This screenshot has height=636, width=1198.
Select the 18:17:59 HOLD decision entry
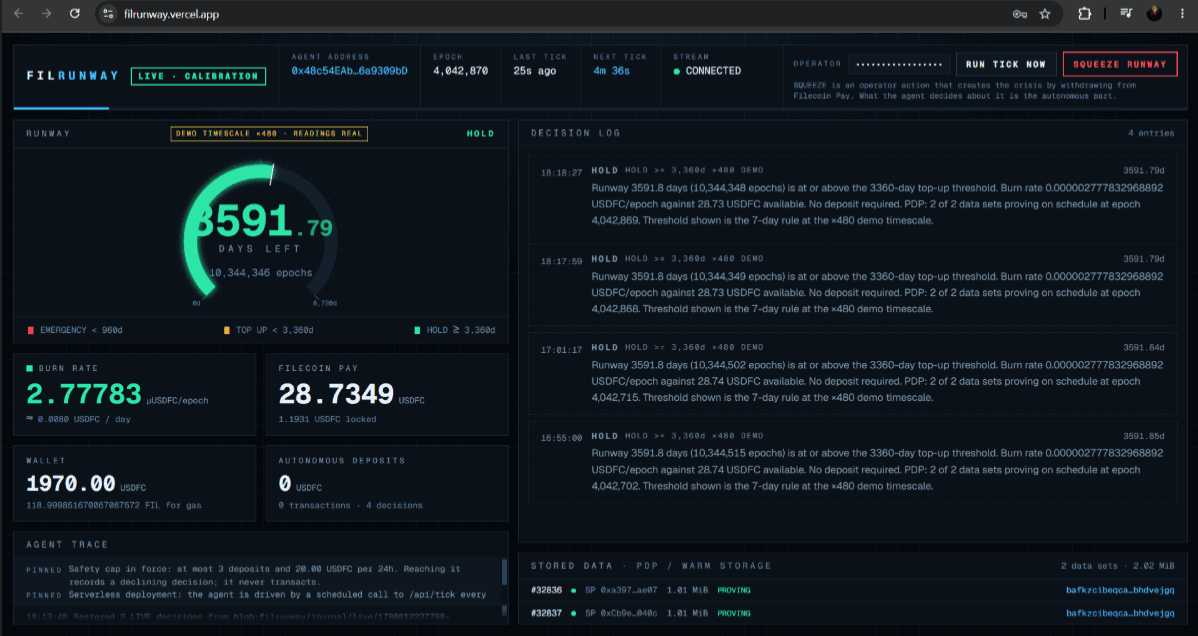(x=853, y=284)
